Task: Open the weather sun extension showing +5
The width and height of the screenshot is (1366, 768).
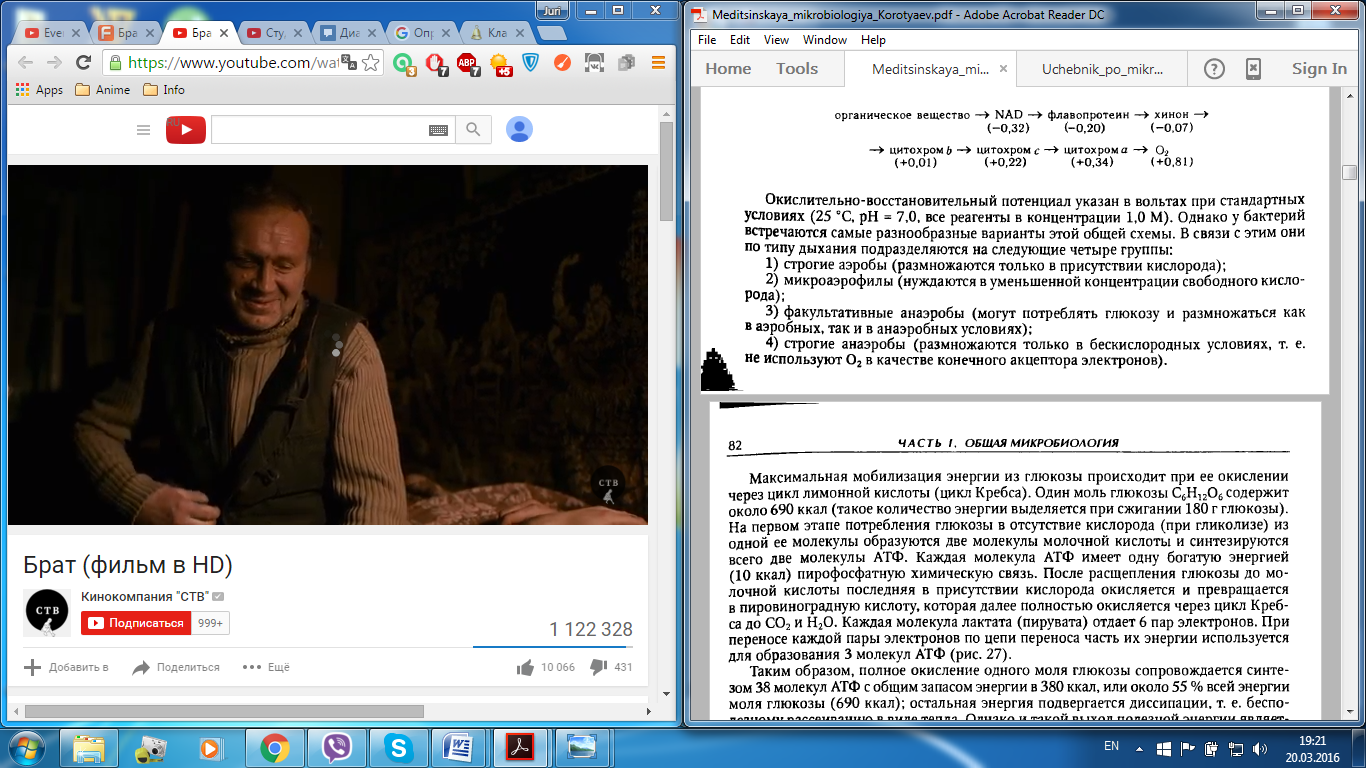Action: click(x=500, y=64)
